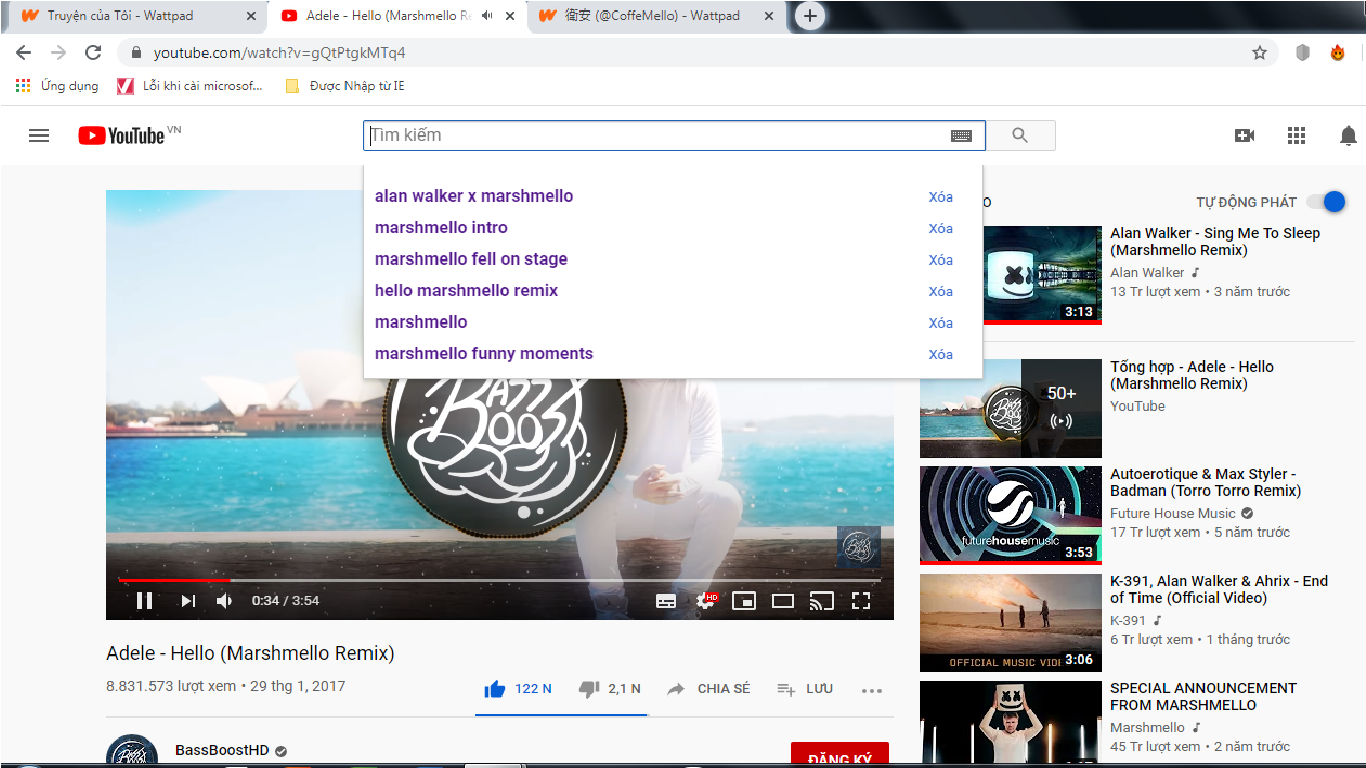Open 'Được Nhập từ IE' bookmarks folder
This screenshot has width=1366, height=768.
345,86
